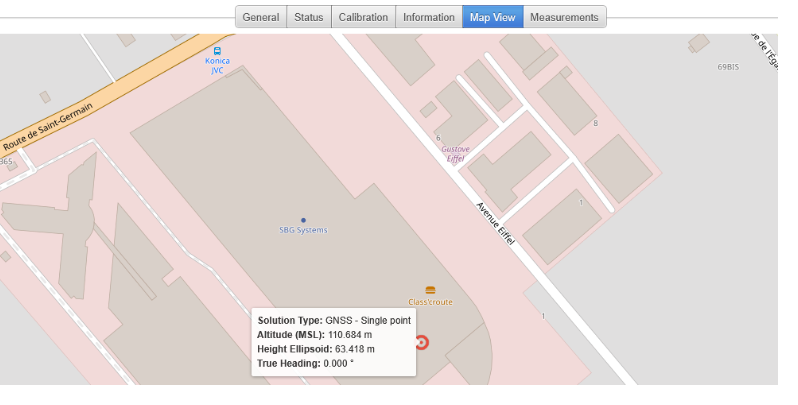
Task: Click building number 6 near Gustave Eiffel
Action: point(438,138)
